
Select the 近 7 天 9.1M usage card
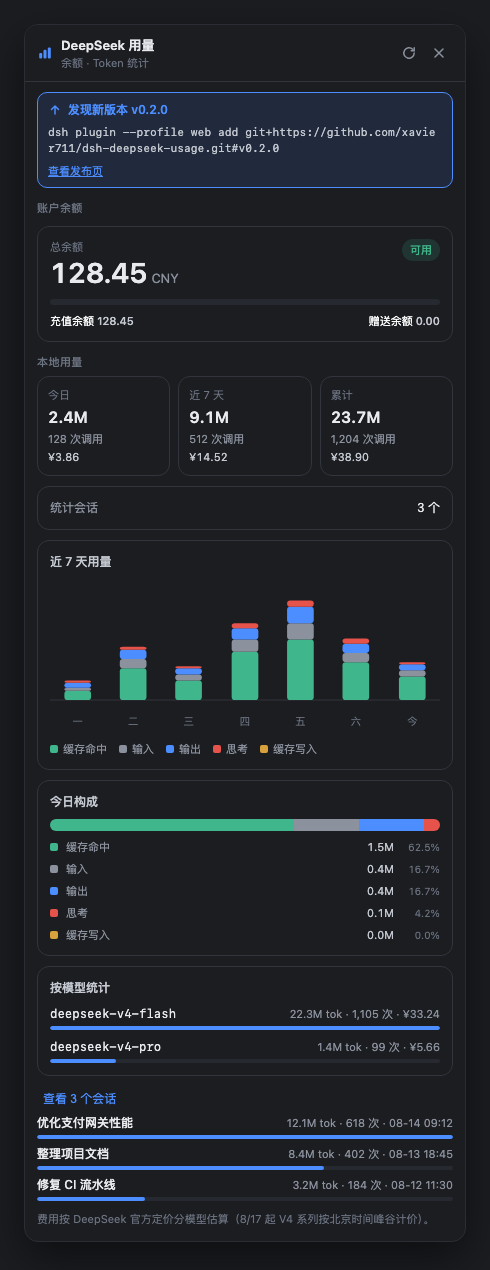click(245, 426)
